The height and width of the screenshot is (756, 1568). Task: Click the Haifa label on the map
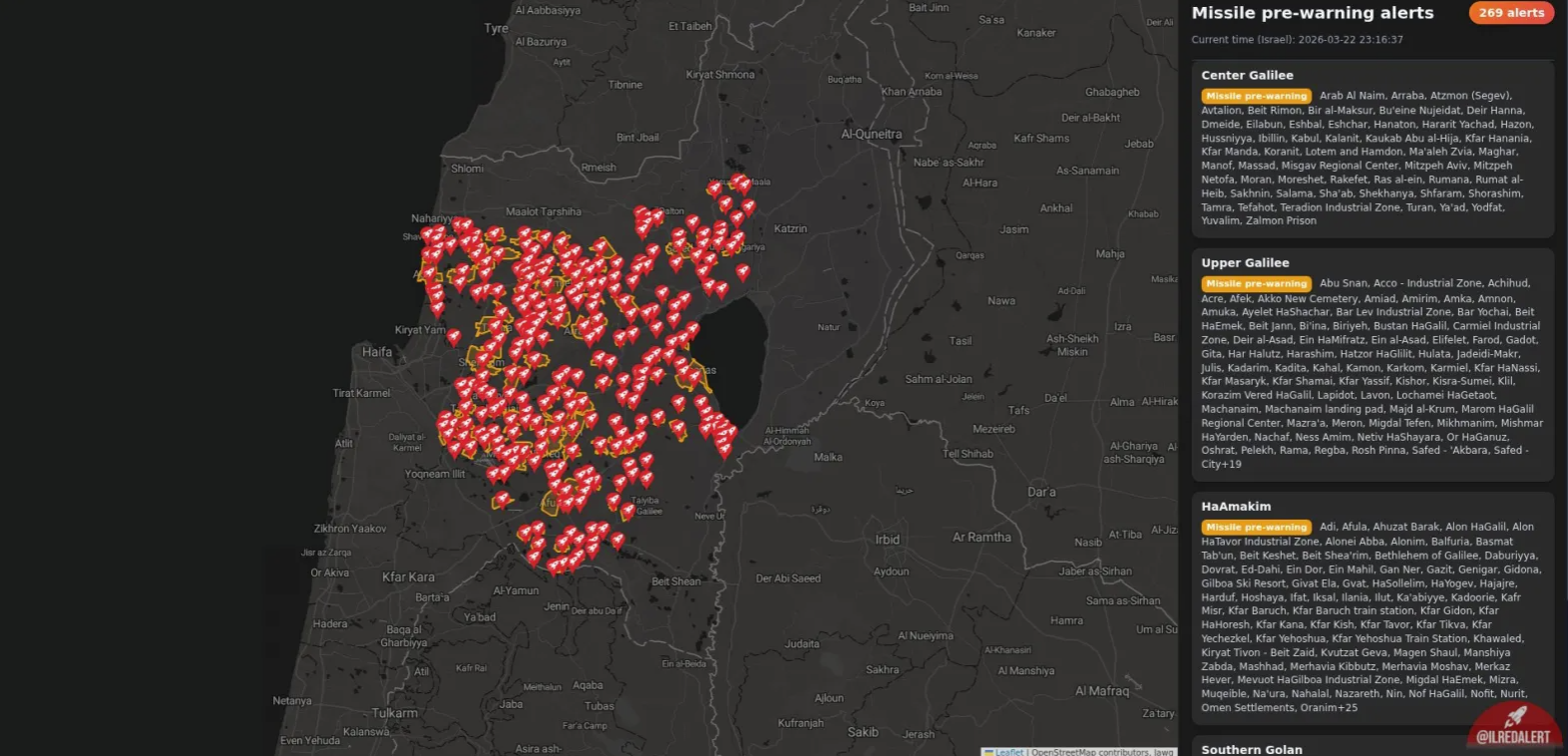click(377, 352)
